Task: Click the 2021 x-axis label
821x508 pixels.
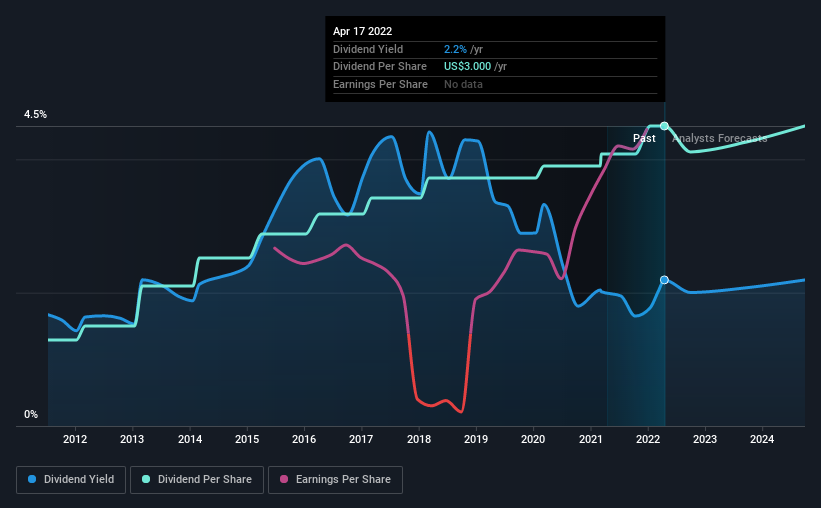Action: point(591,439)
